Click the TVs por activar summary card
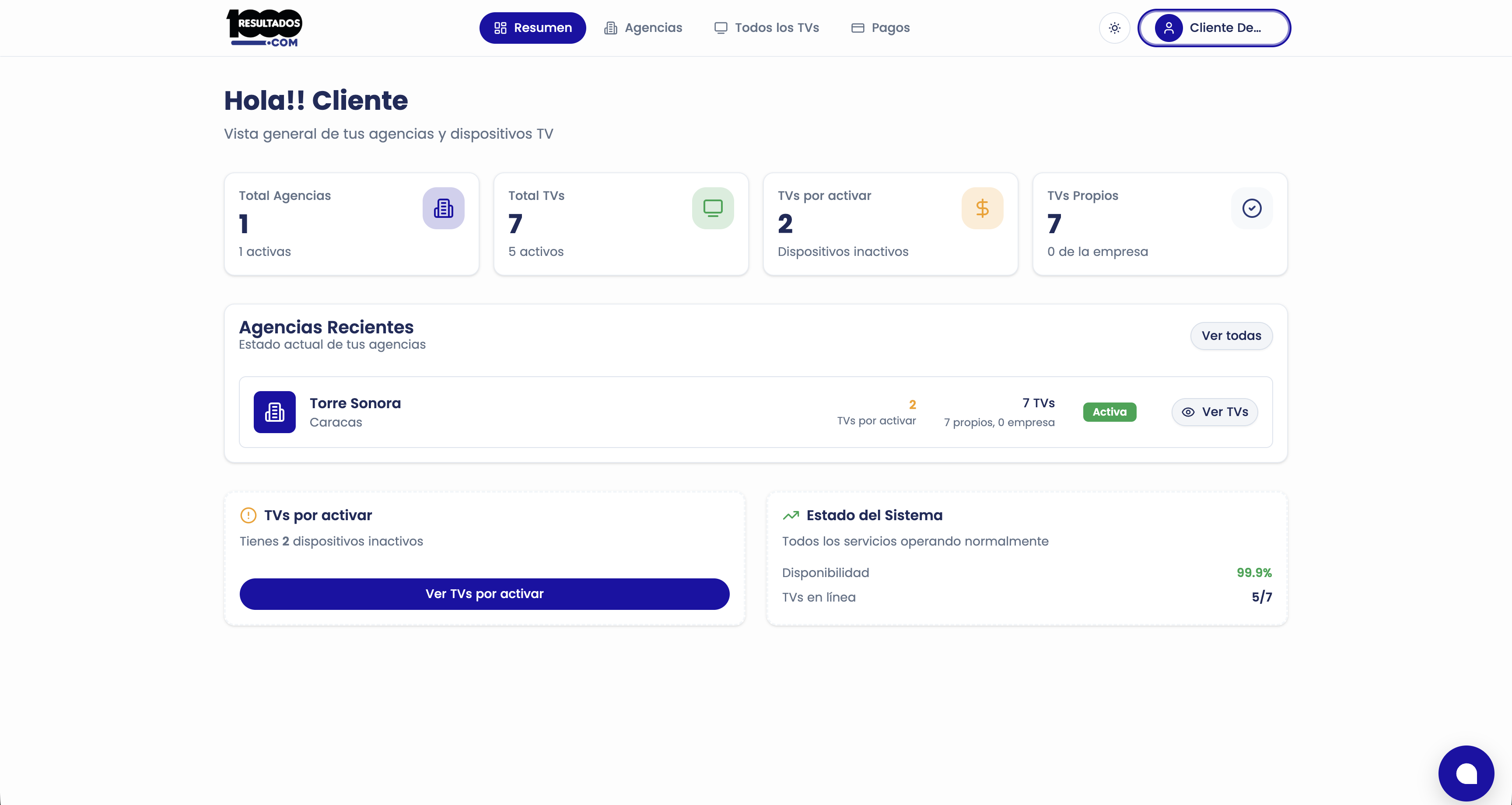Image resolution: width=1512 pixels, height=805 pixels. point(890,224)
